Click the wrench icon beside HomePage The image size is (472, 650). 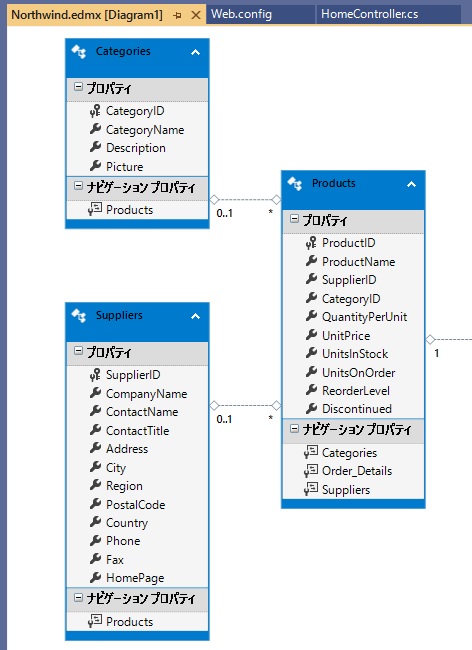pos(95,577)
